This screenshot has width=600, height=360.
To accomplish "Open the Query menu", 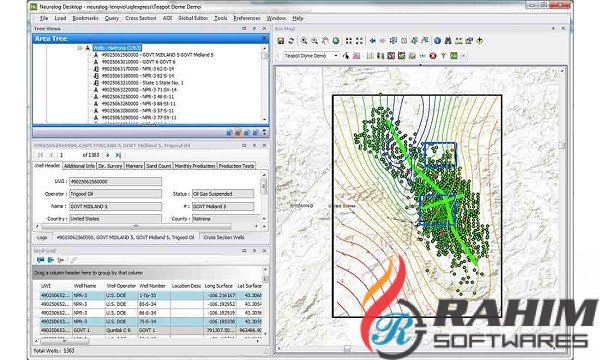I will (x=112, y=18).
